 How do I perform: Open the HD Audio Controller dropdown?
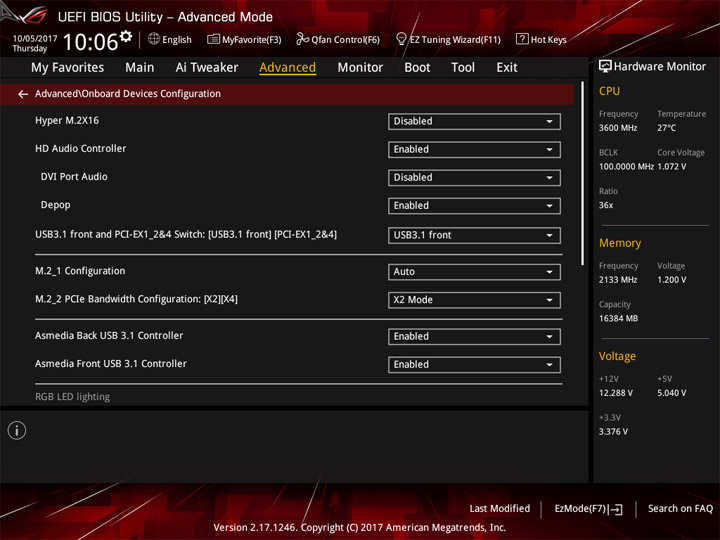point(474,149)
